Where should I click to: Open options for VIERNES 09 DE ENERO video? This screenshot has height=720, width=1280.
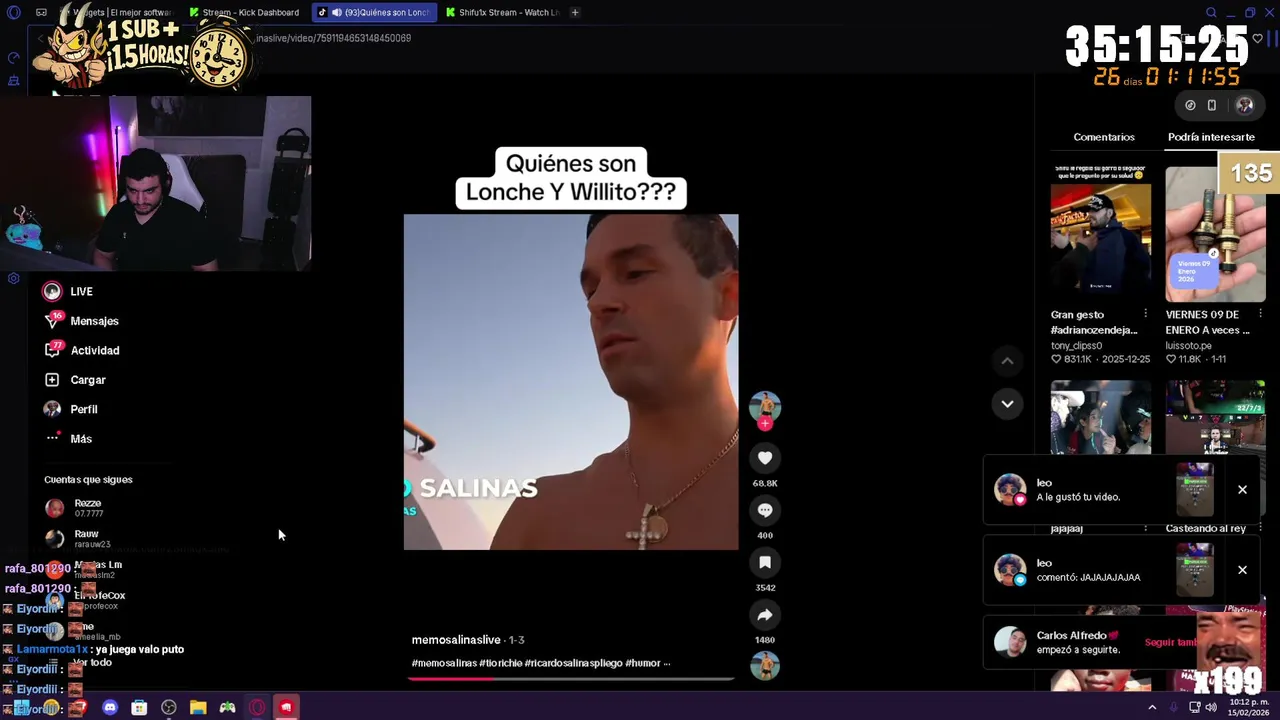pyautogui.click(x=1260, y=314)
